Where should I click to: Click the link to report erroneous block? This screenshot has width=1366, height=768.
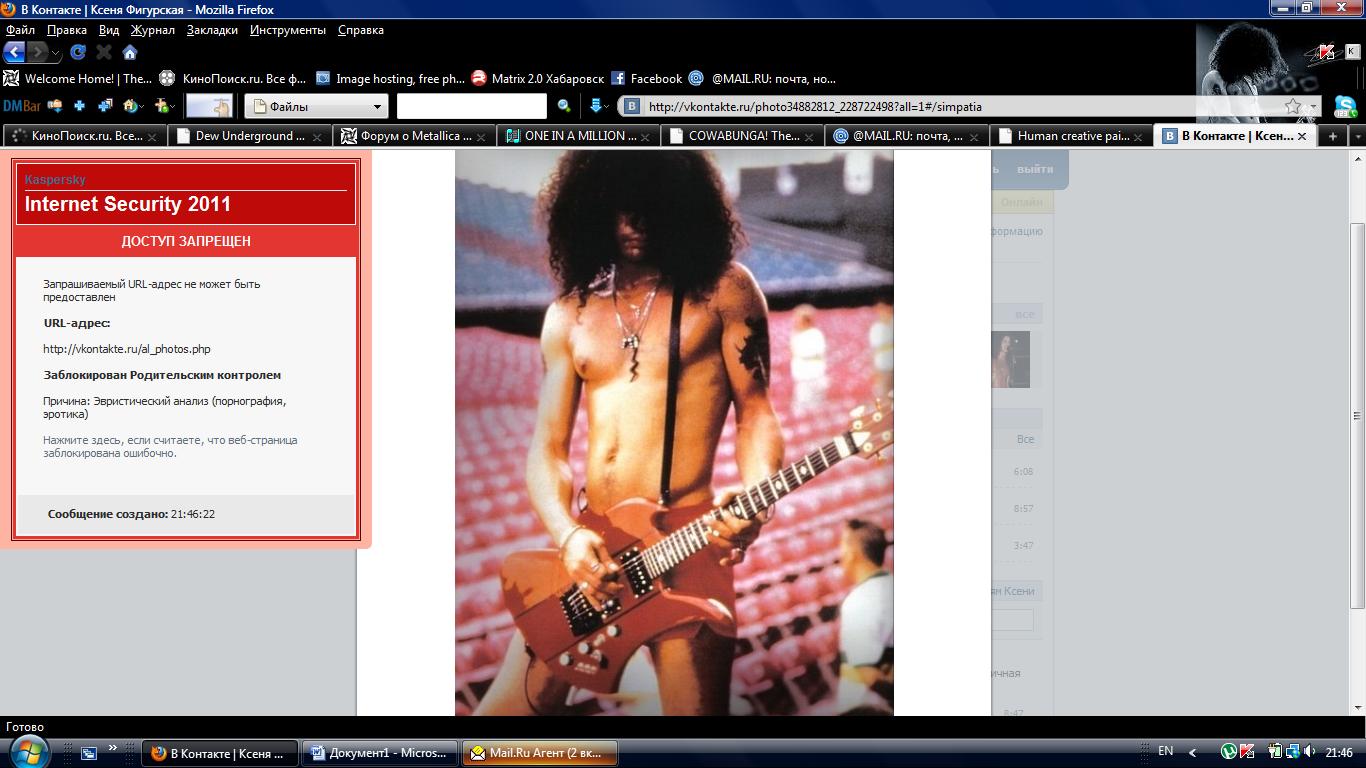click(x=170, y=446)
